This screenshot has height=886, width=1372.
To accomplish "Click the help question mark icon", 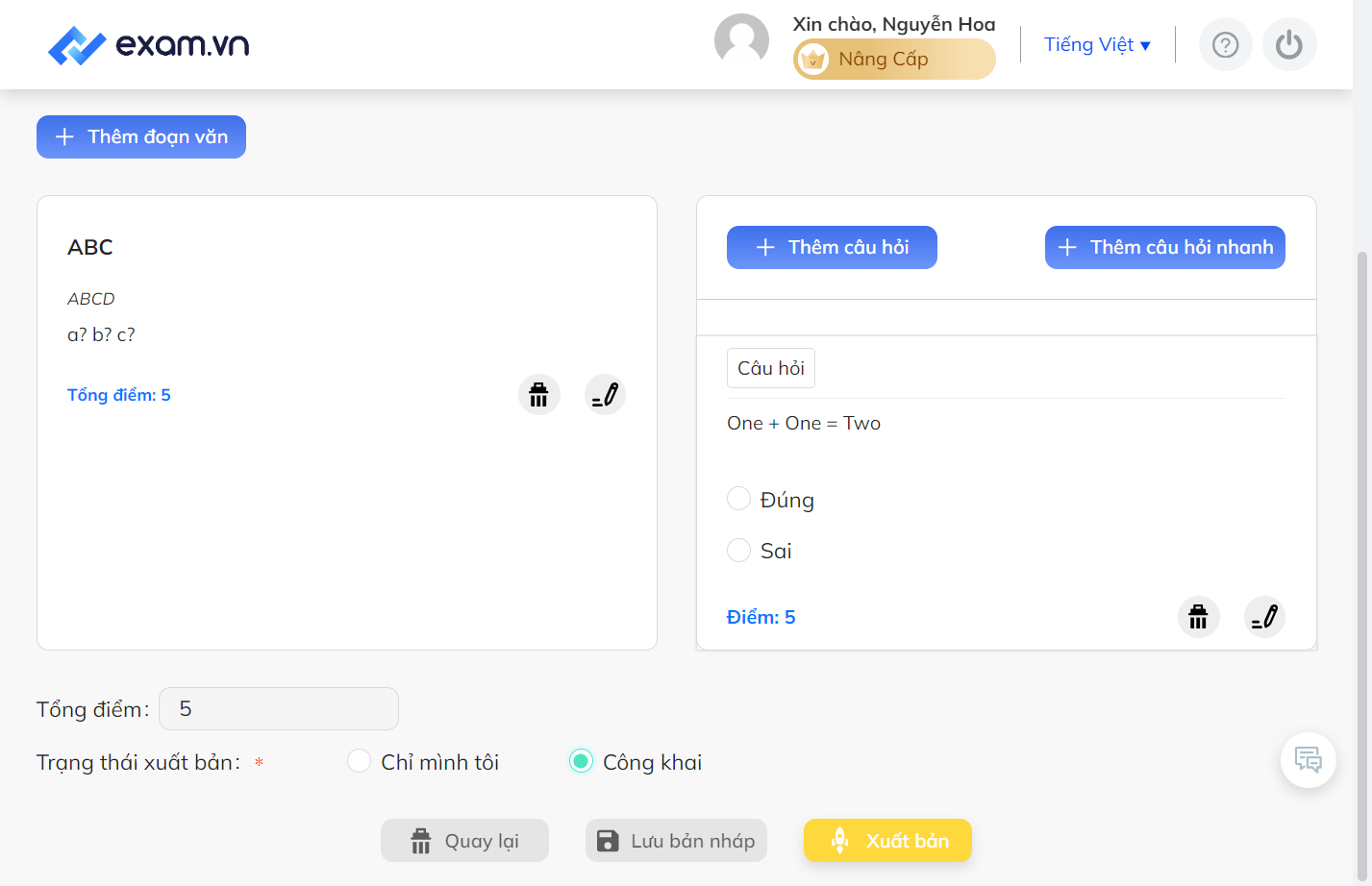I will (x=1225, y=44).
